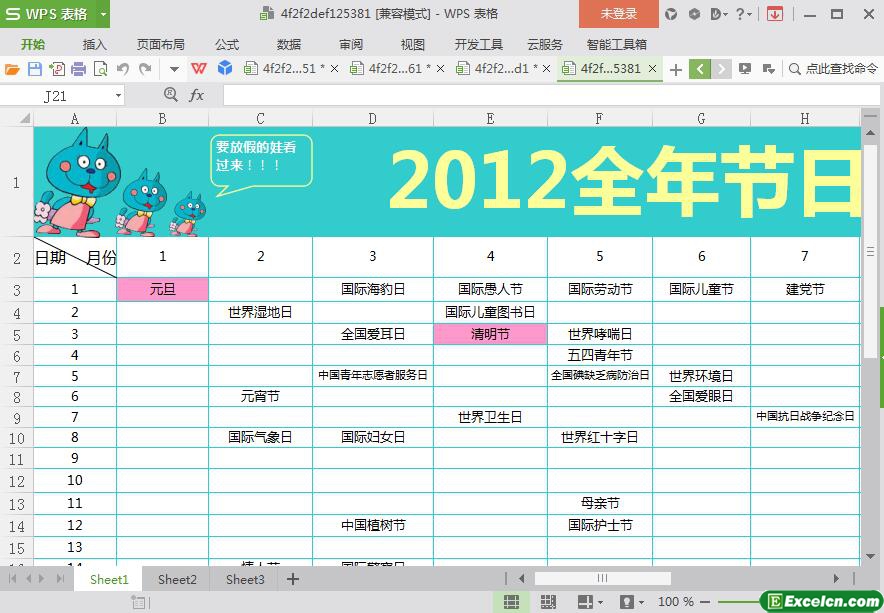The width and height of the screenshot is (884, 613).
Task: Add a new document tab with plus
Action: tap(675, 69)
